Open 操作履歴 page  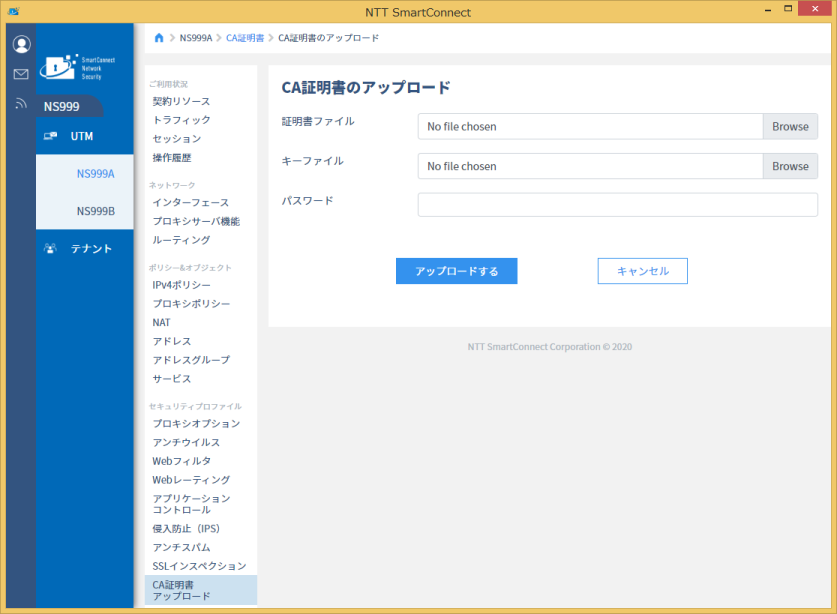pos(171,158)
